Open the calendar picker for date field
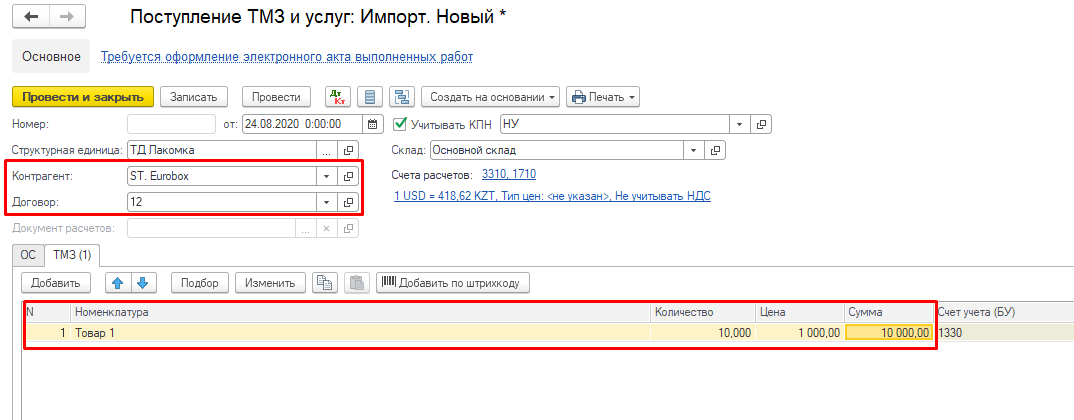Viewport: 1074px width, 420px height. 373,125
